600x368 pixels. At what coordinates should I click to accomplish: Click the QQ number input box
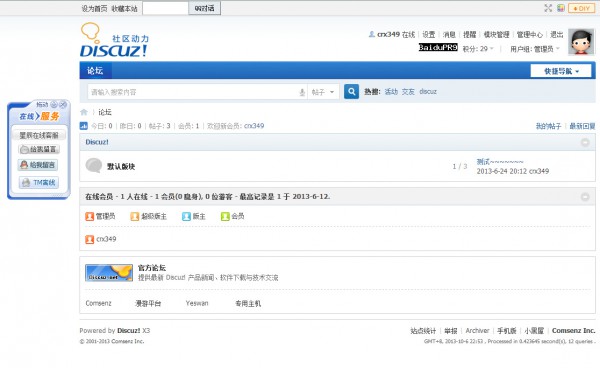point(165,8)
